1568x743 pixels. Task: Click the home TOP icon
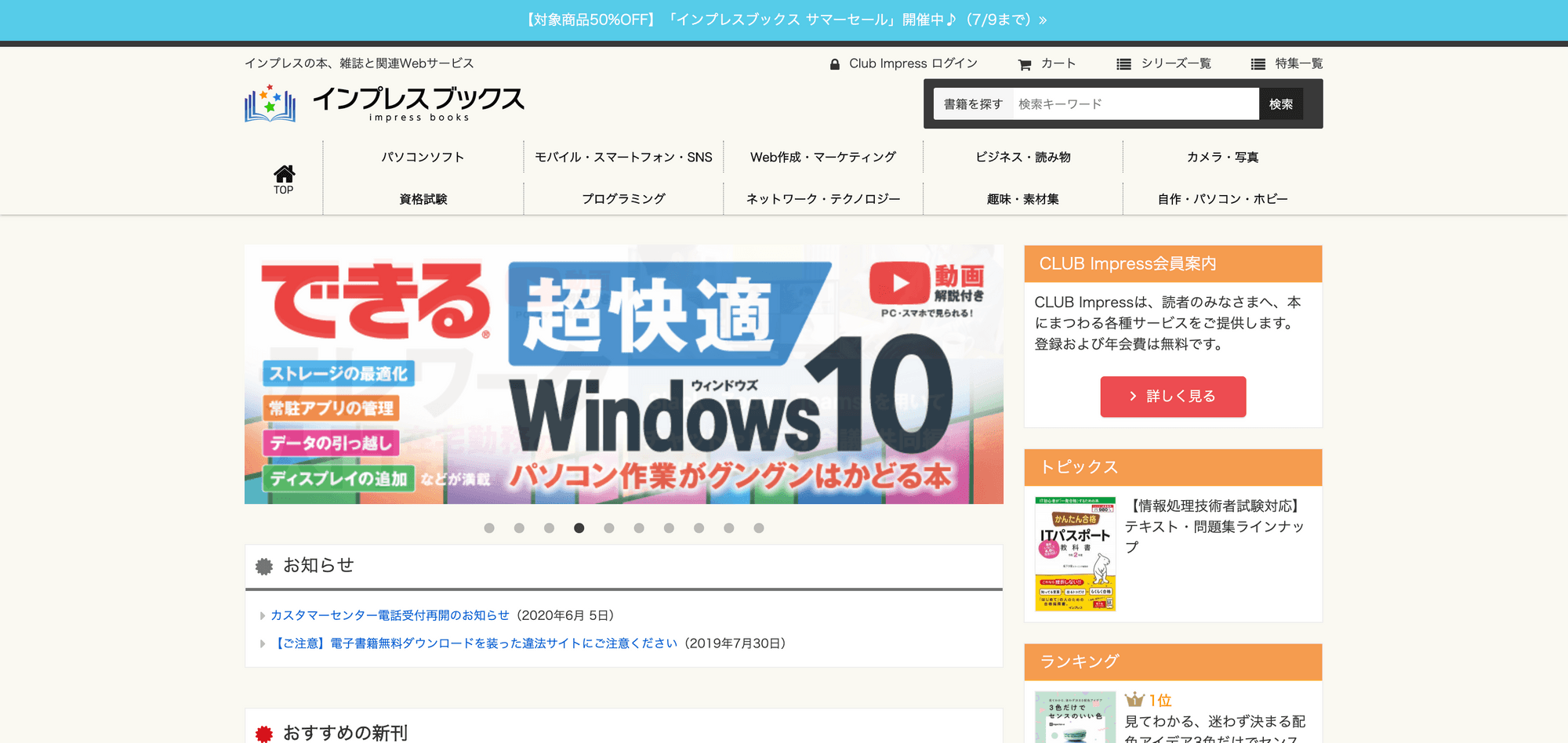pyautogui.click(x=284, y=174)
